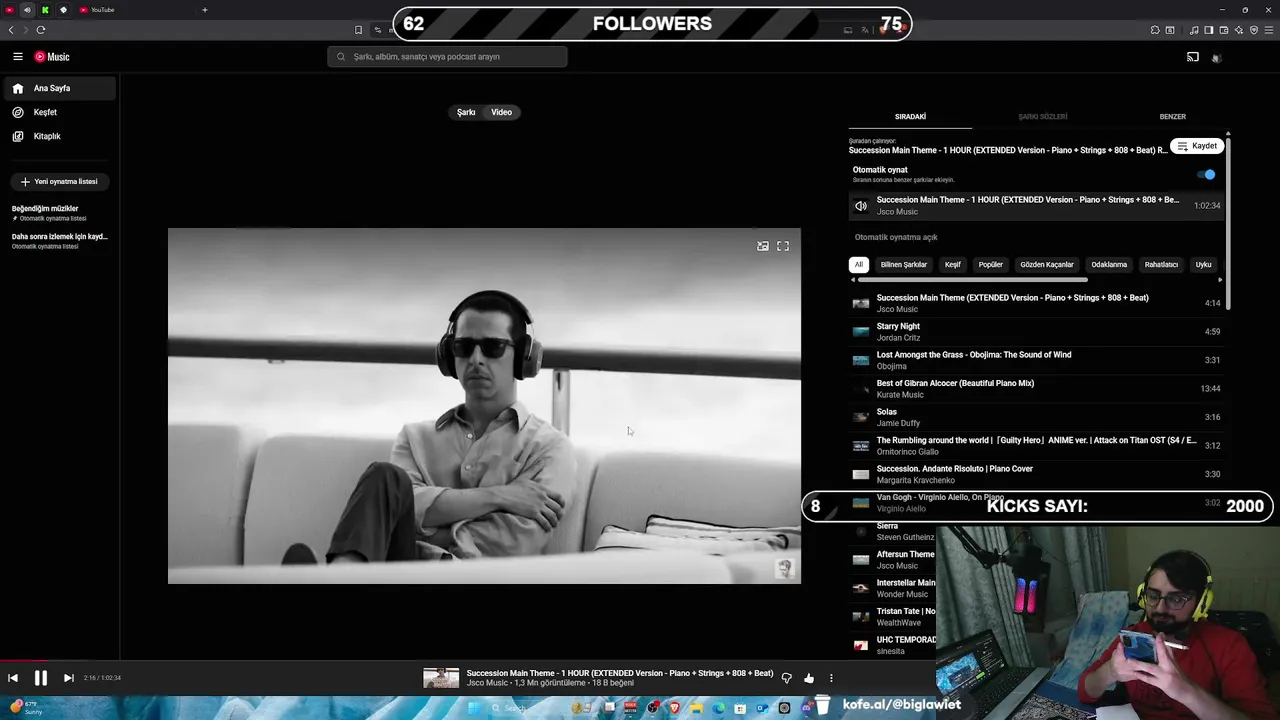The width and height of the screenshot is (1280, 720).
Task: Select the BENZER tab
Action: [x=1172, y=117]
